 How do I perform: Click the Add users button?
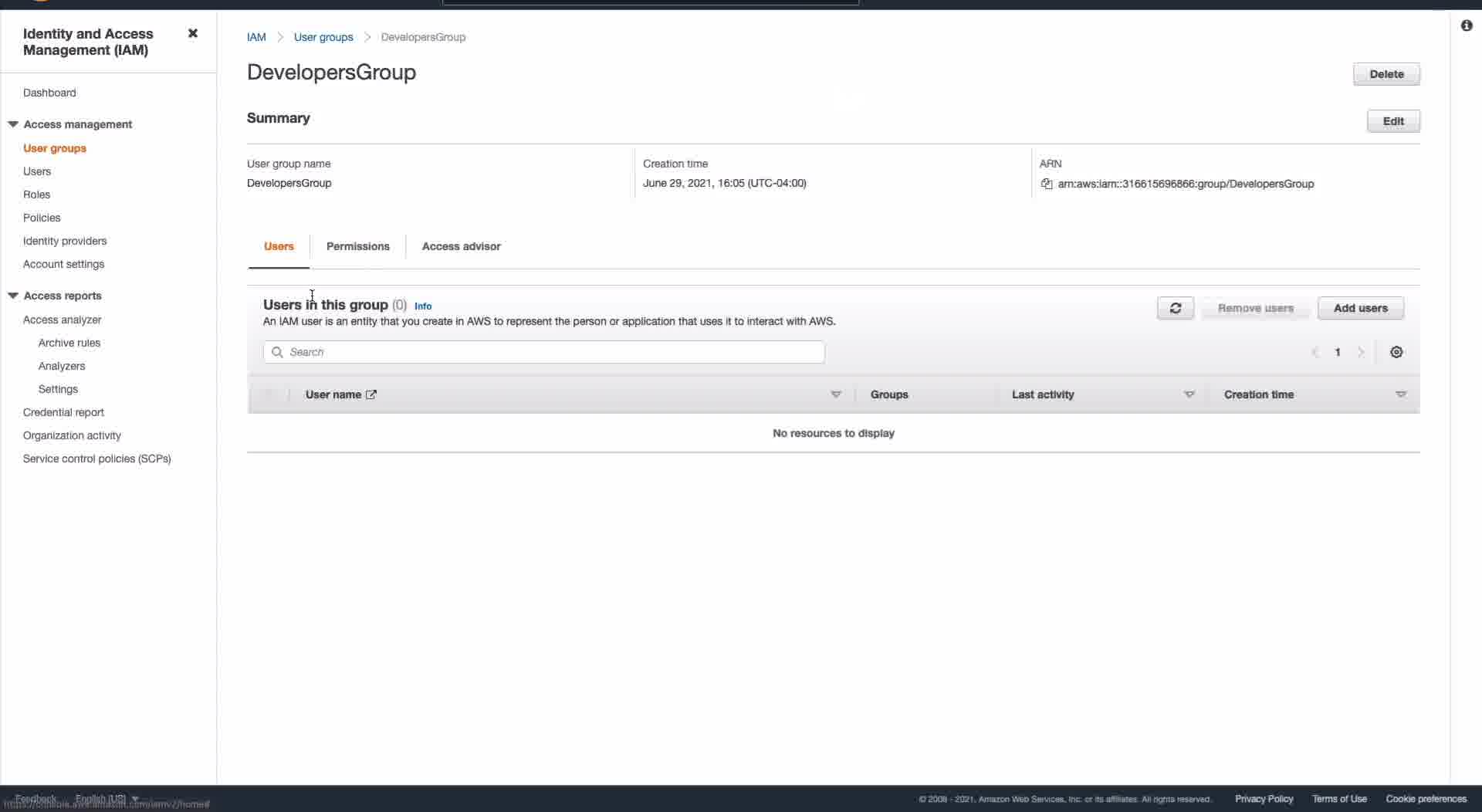1360,308
